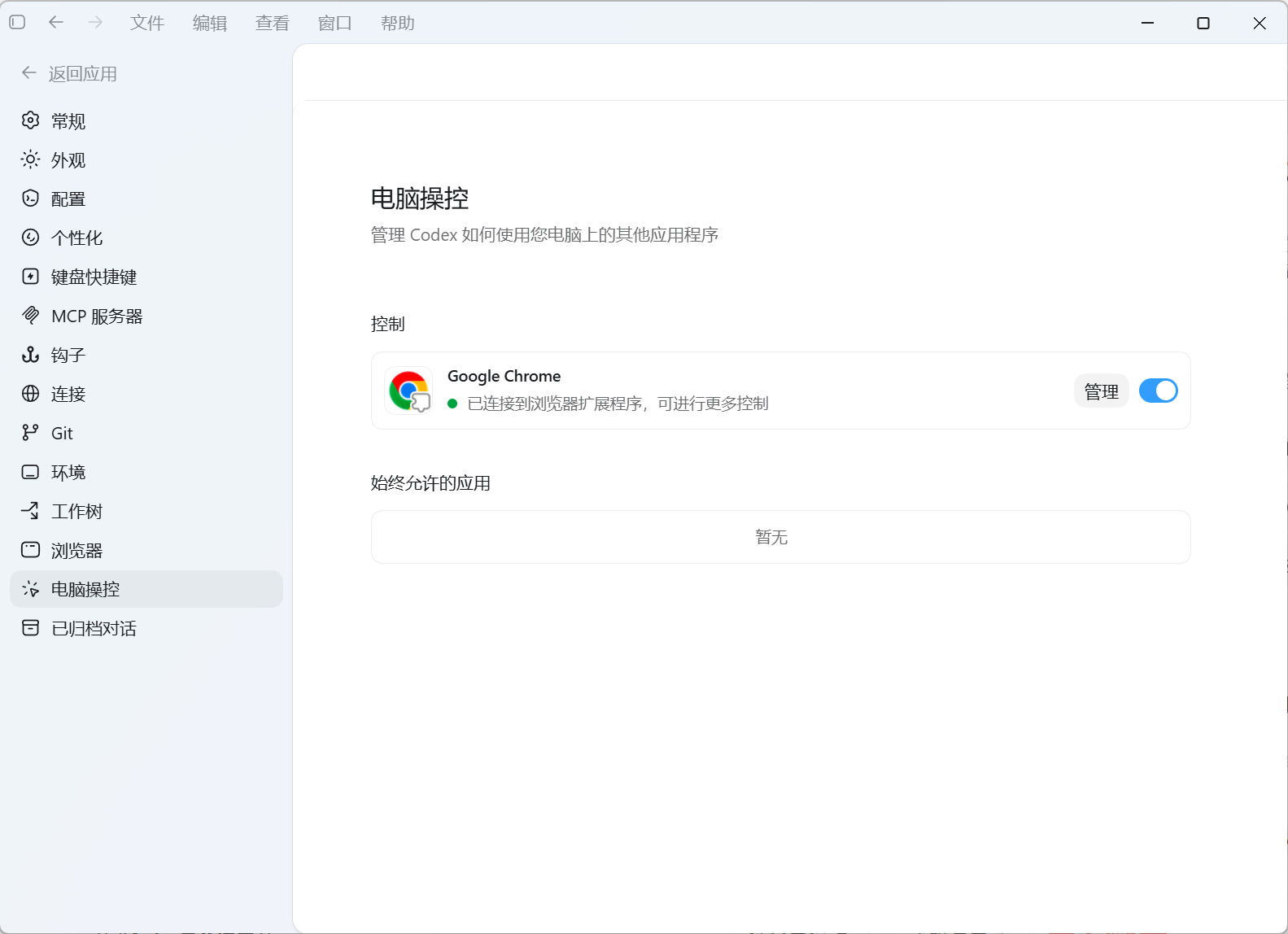Click the 浏览器 icon

click(x=30, y=550)
